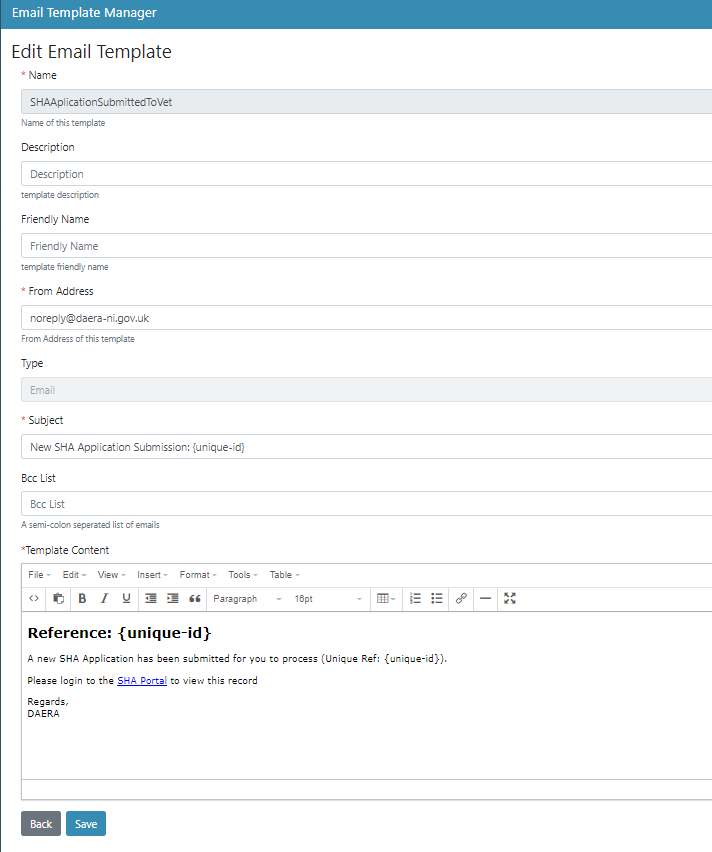
Task: Toggle bold formatting
Action: point(82,599)
